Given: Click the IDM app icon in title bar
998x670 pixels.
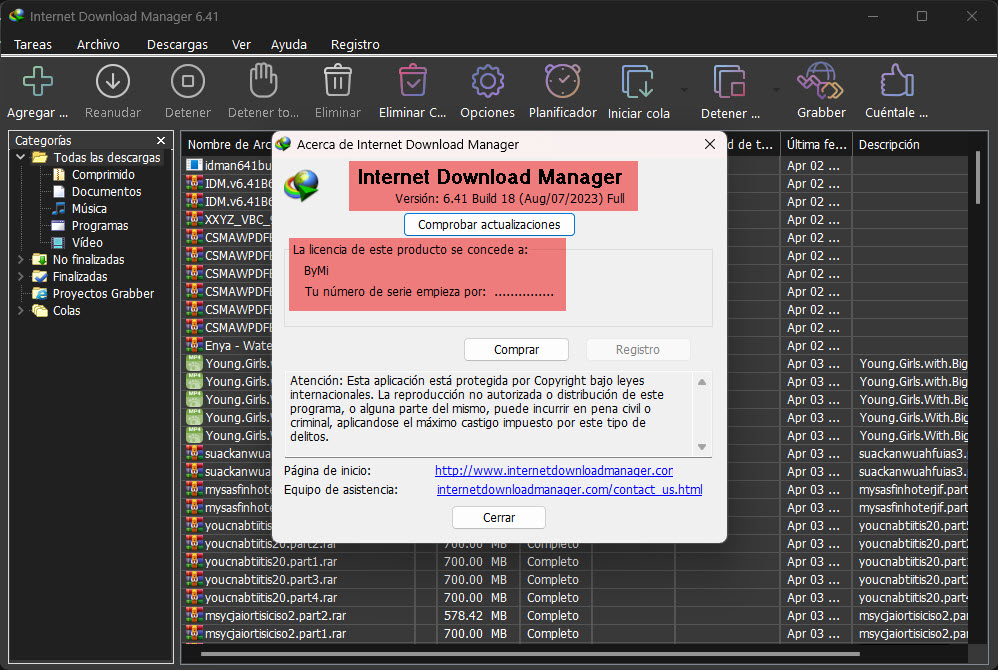Looking at the screenshot, I should click(16, 16).
